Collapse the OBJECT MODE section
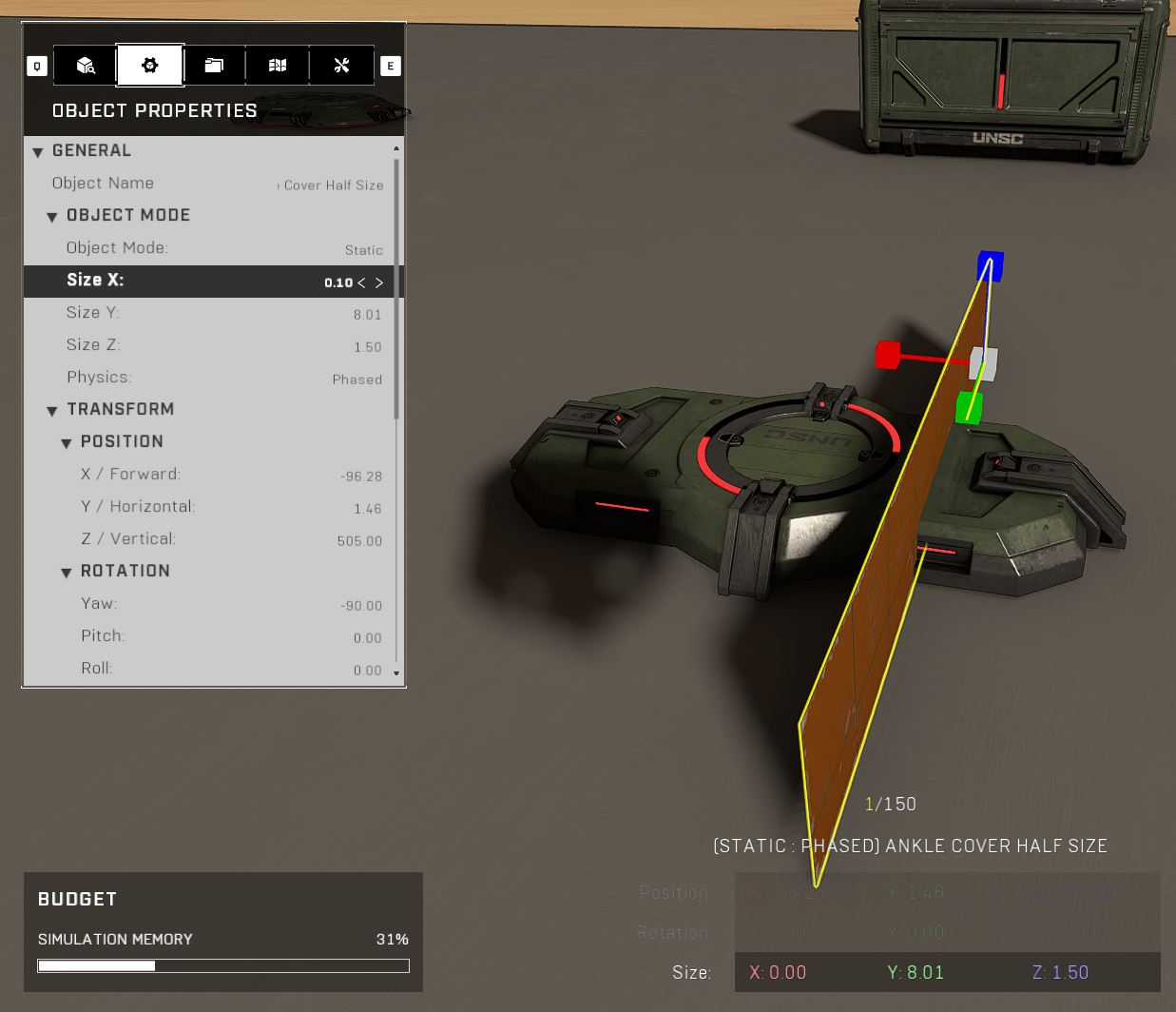The height and width of the screenshot is (1012, 1176). coord(52,217)
